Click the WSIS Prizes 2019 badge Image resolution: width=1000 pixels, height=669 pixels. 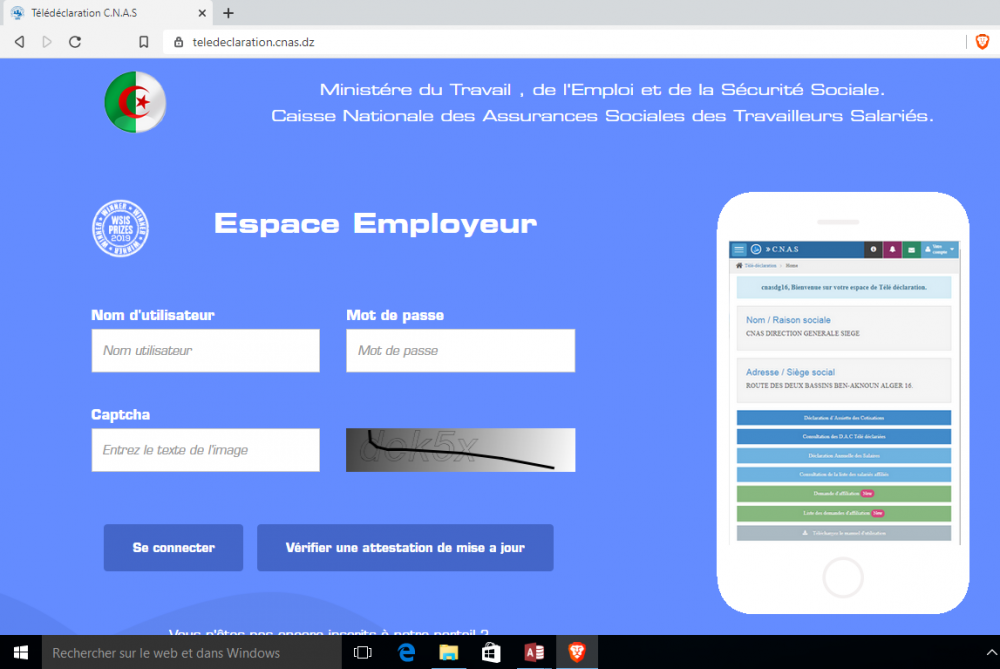coord(121,228)
